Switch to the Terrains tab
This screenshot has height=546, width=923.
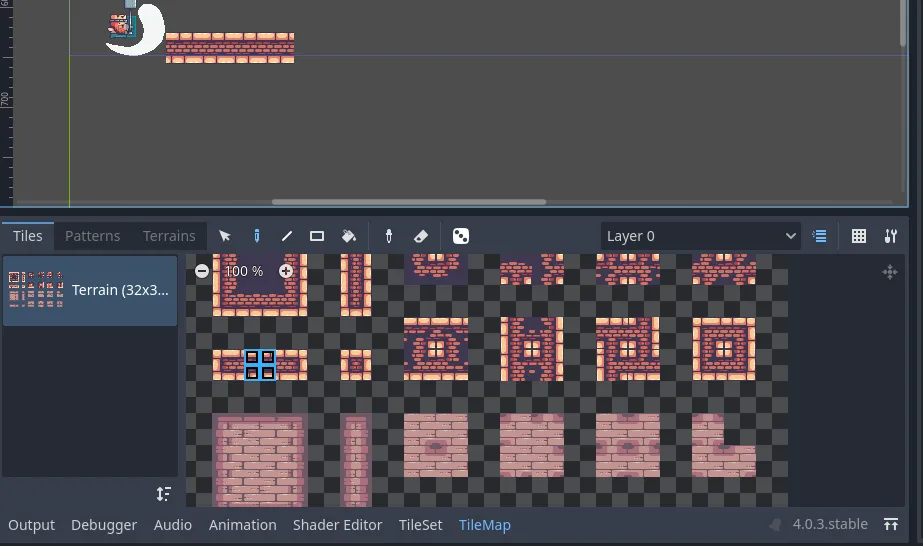[169, 236]
